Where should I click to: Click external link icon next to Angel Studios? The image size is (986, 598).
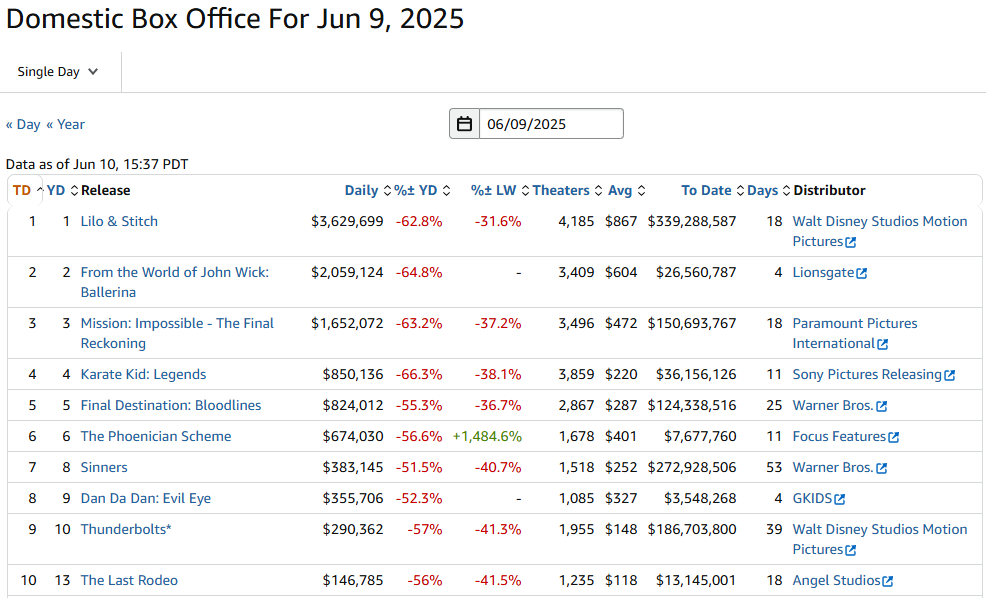887,581
